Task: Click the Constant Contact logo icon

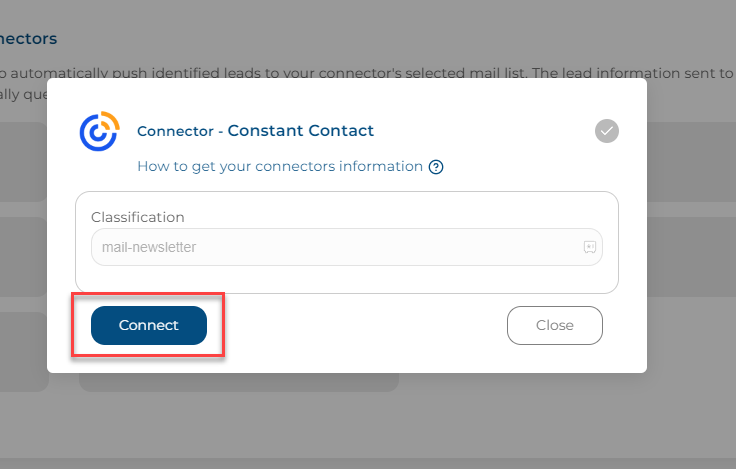Action: pyautogui.click(x=100, y=131)
